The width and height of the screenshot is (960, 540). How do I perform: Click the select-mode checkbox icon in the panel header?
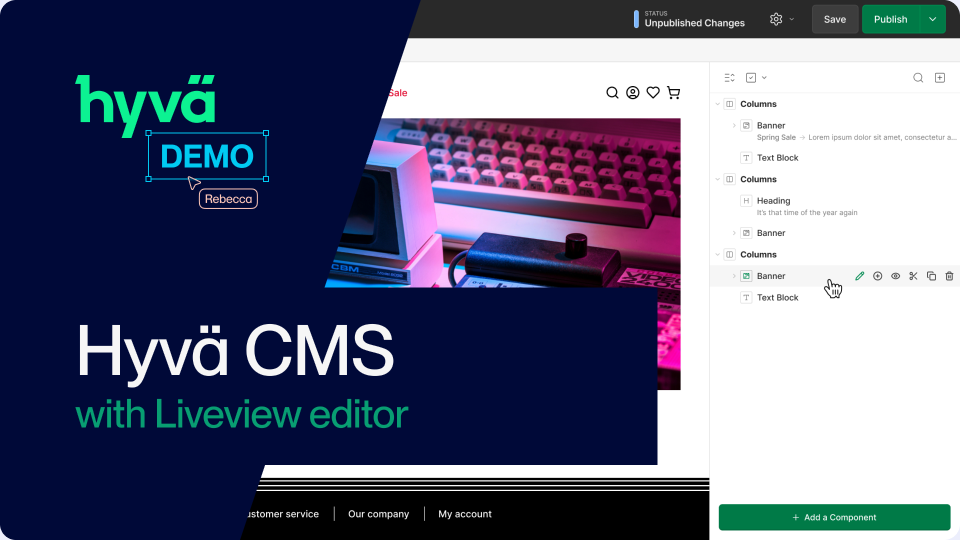[x=751, y=78]
